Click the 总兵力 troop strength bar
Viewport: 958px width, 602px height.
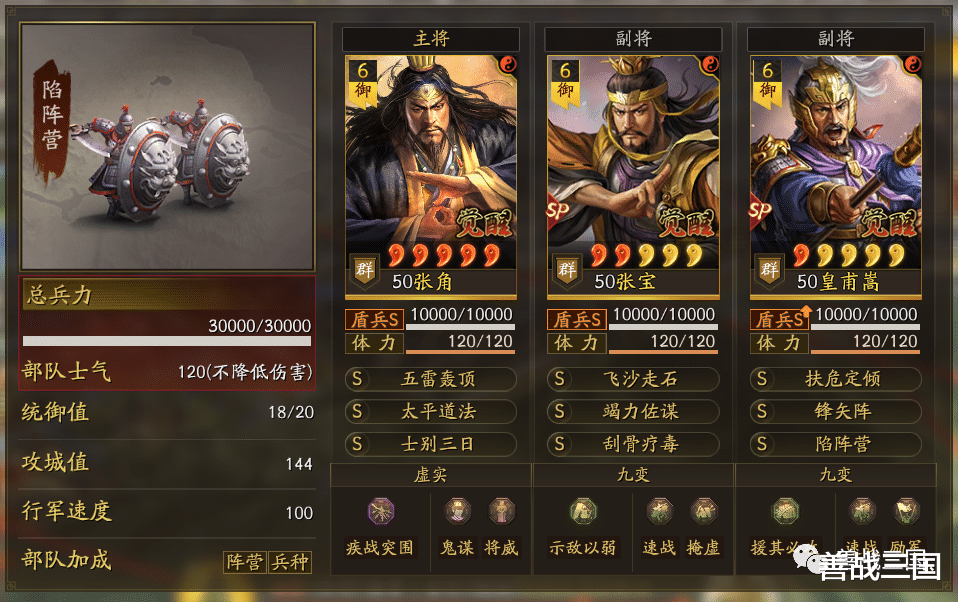pos(167,341)
